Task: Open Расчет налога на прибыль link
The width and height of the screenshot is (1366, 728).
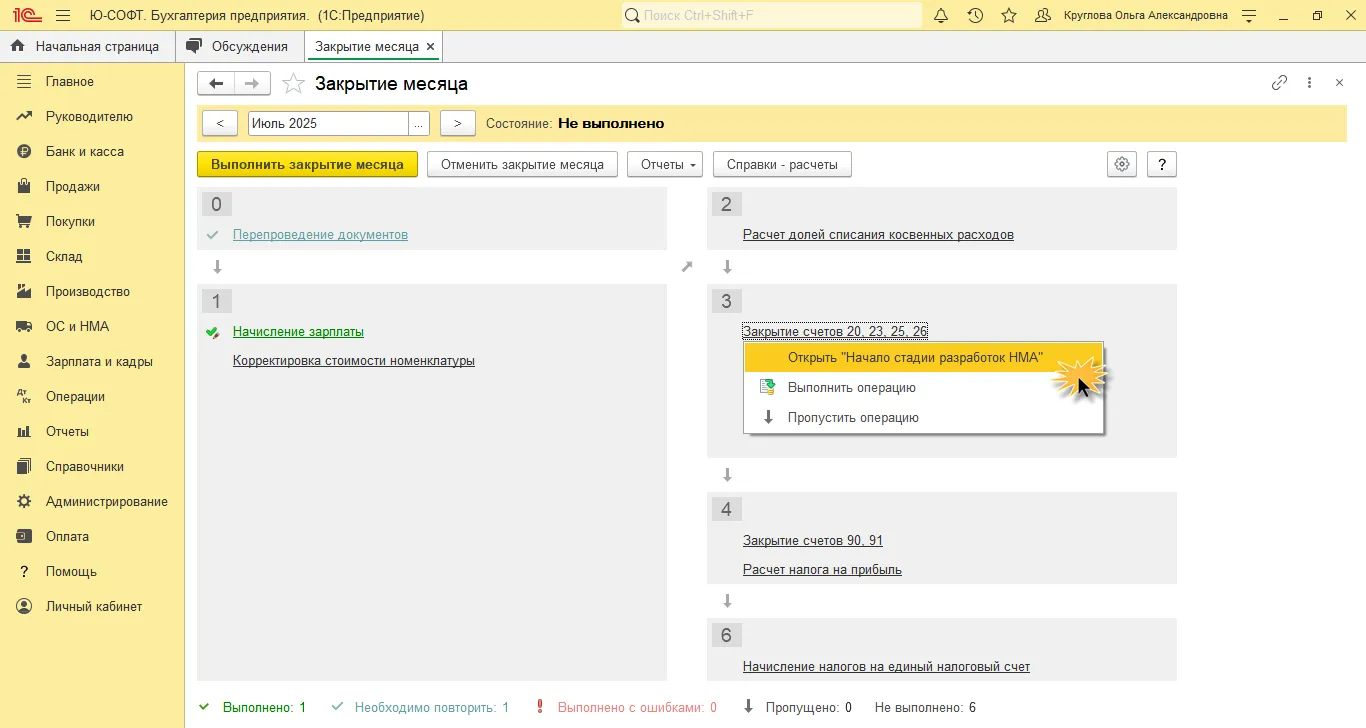Action: point(822,570)
